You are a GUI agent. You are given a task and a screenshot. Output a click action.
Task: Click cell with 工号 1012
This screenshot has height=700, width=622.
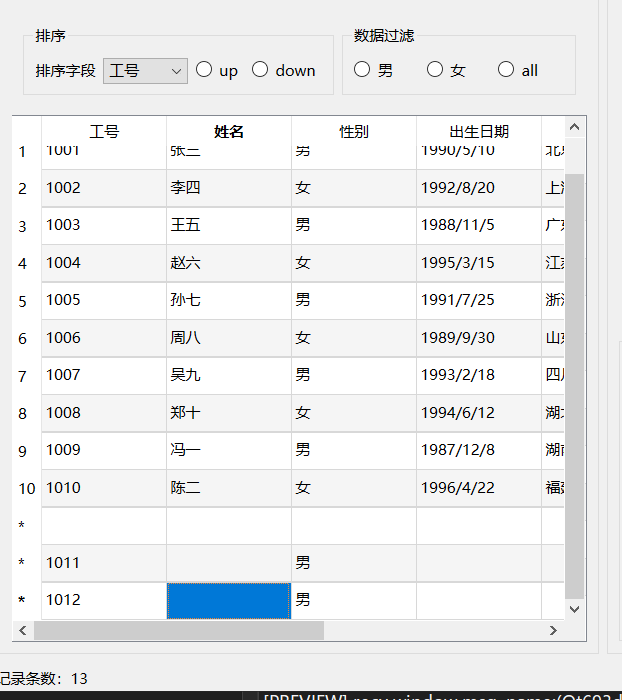tap(104, 600)
